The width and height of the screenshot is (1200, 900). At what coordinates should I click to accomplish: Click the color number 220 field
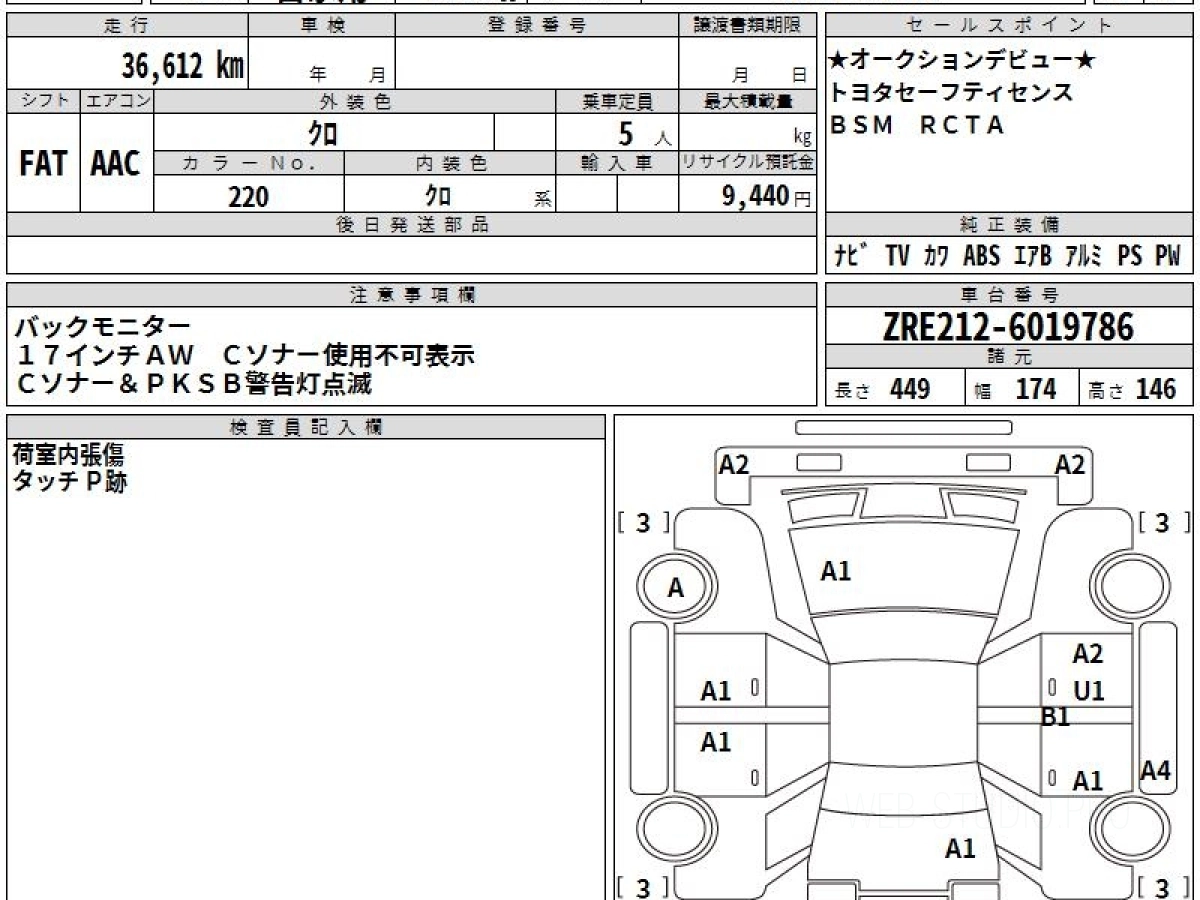coord(249,196)
